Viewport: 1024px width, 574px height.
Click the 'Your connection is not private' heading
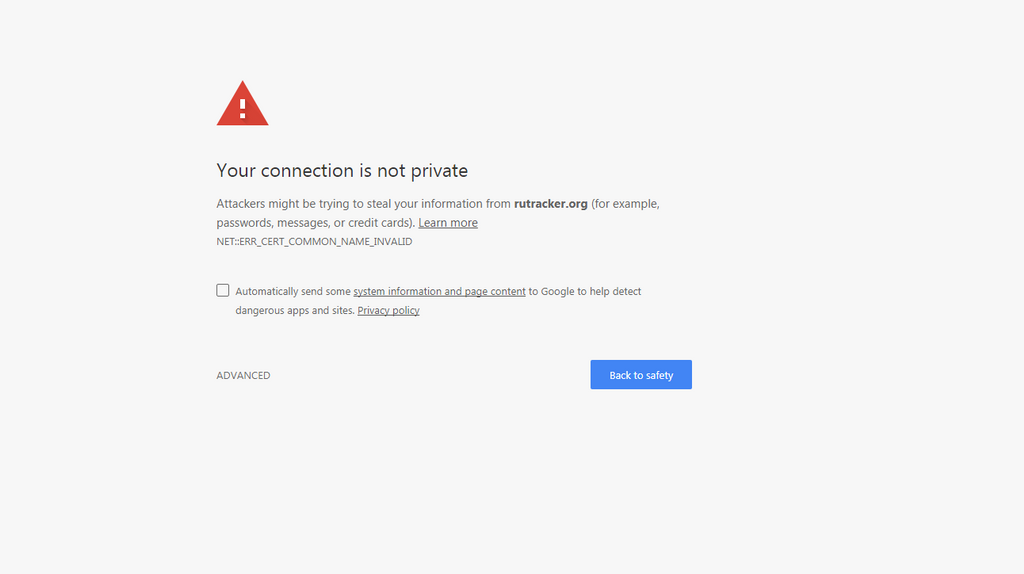click(342, 170)
